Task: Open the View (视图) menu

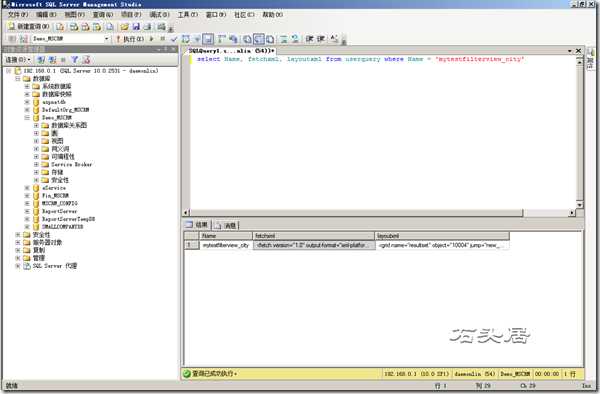Action: click(x=74, y=15)
